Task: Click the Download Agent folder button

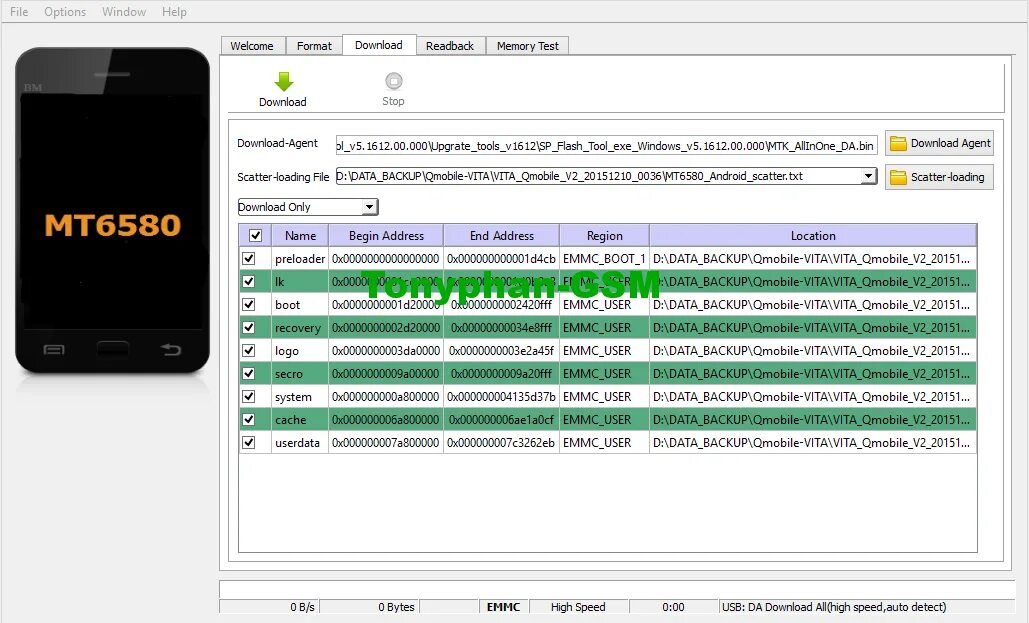Action: click(939, 143)
